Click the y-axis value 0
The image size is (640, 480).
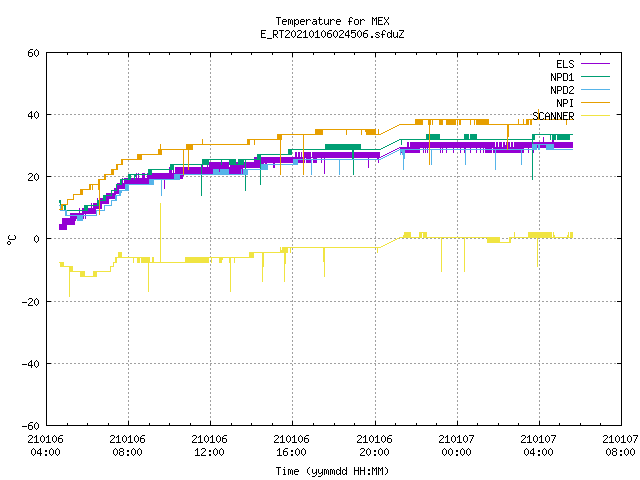(x=37, y=239)
